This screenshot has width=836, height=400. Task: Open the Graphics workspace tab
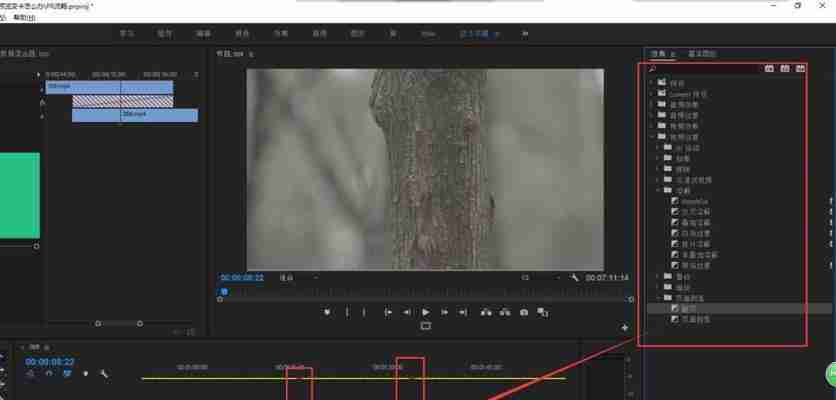click(357, 34)
